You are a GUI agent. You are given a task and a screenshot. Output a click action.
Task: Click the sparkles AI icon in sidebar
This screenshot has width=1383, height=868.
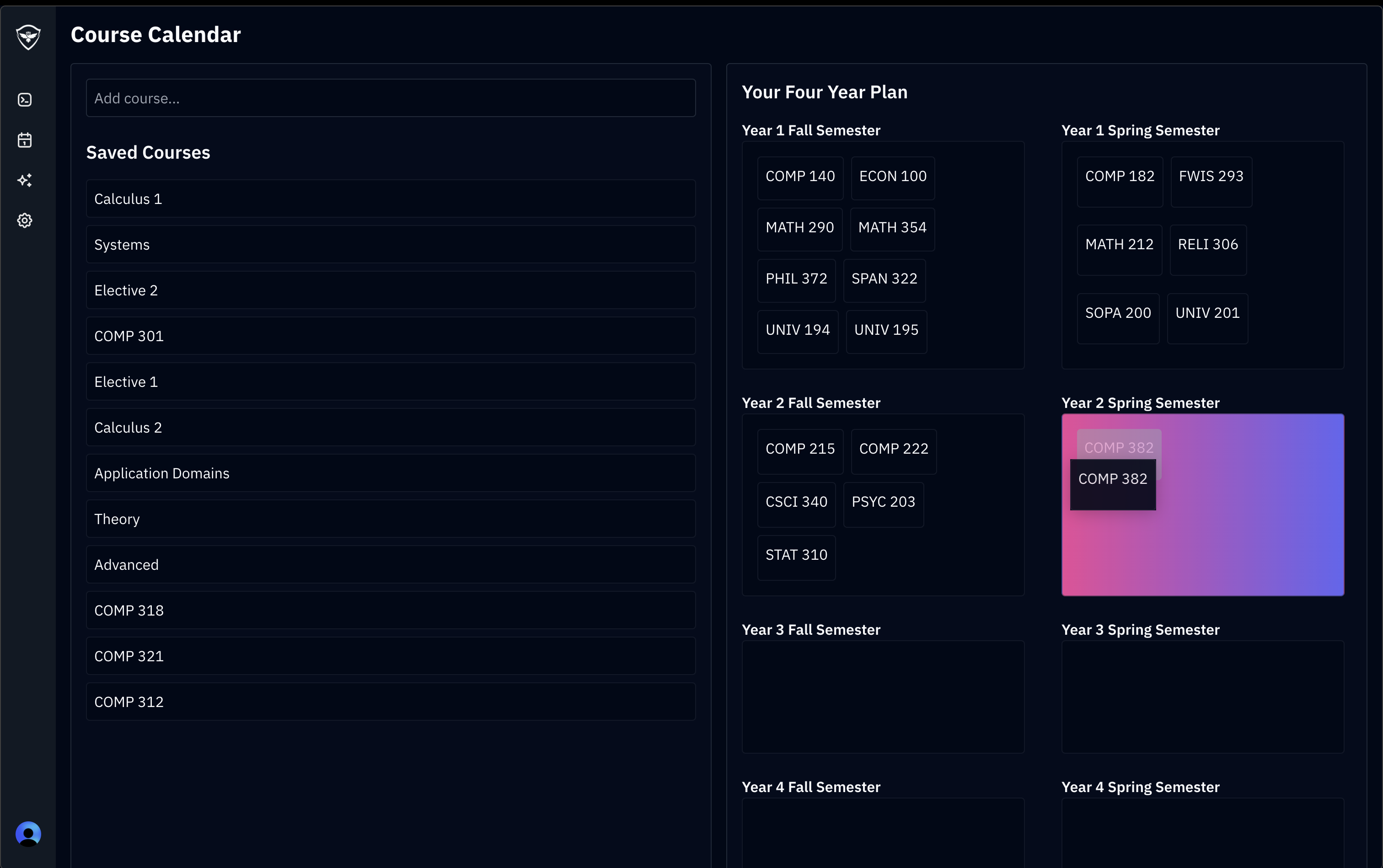coord(25,180)
